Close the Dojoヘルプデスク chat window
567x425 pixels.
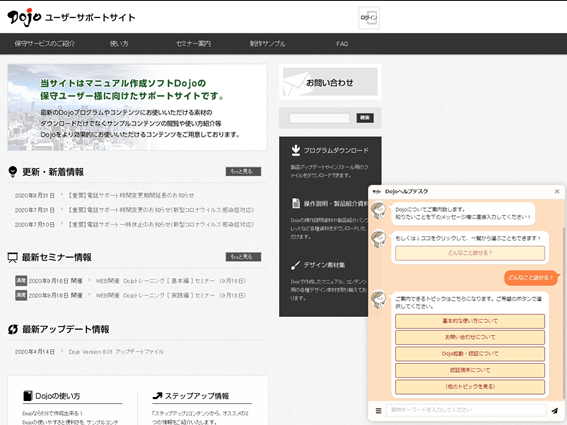click(557, 191)
